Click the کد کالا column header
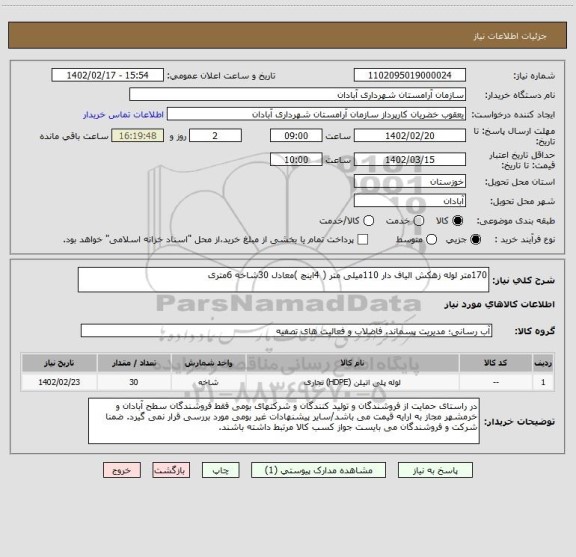This screenshot has width=576, height=557. (x=496, y=363)
